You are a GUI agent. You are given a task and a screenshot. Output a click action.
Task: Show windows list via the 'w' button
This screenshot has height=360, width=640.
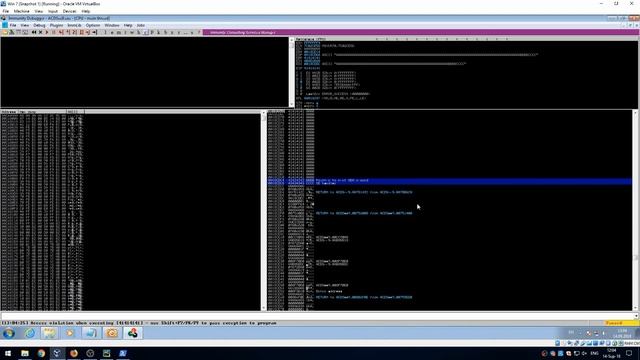[132, 32]
